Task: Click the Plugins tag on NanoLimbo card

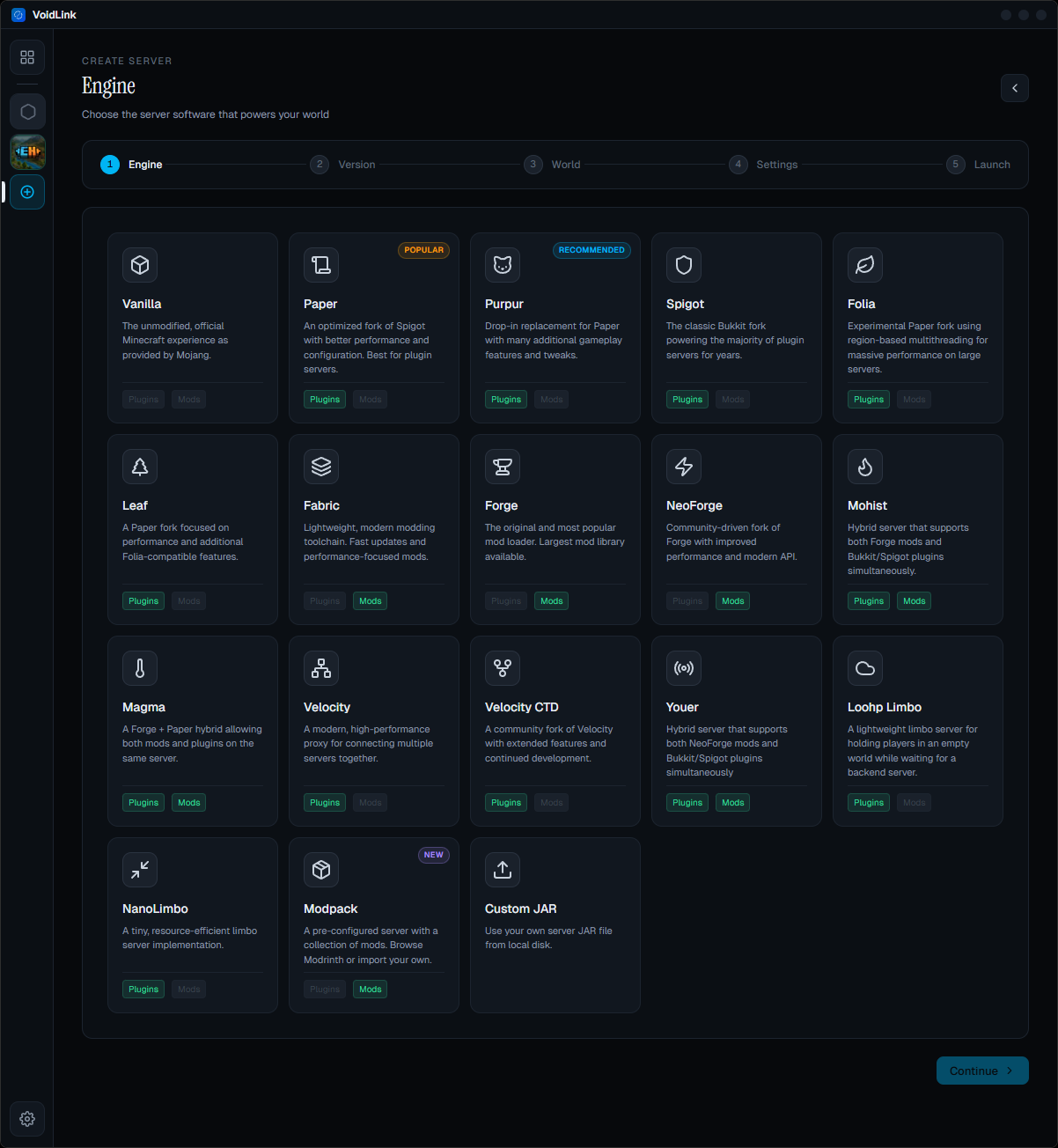Action: 143,990
